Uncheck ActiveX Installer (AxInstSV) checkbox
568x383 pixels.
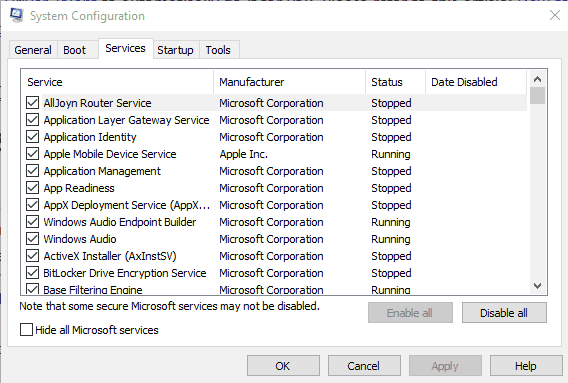pos(33,256)
